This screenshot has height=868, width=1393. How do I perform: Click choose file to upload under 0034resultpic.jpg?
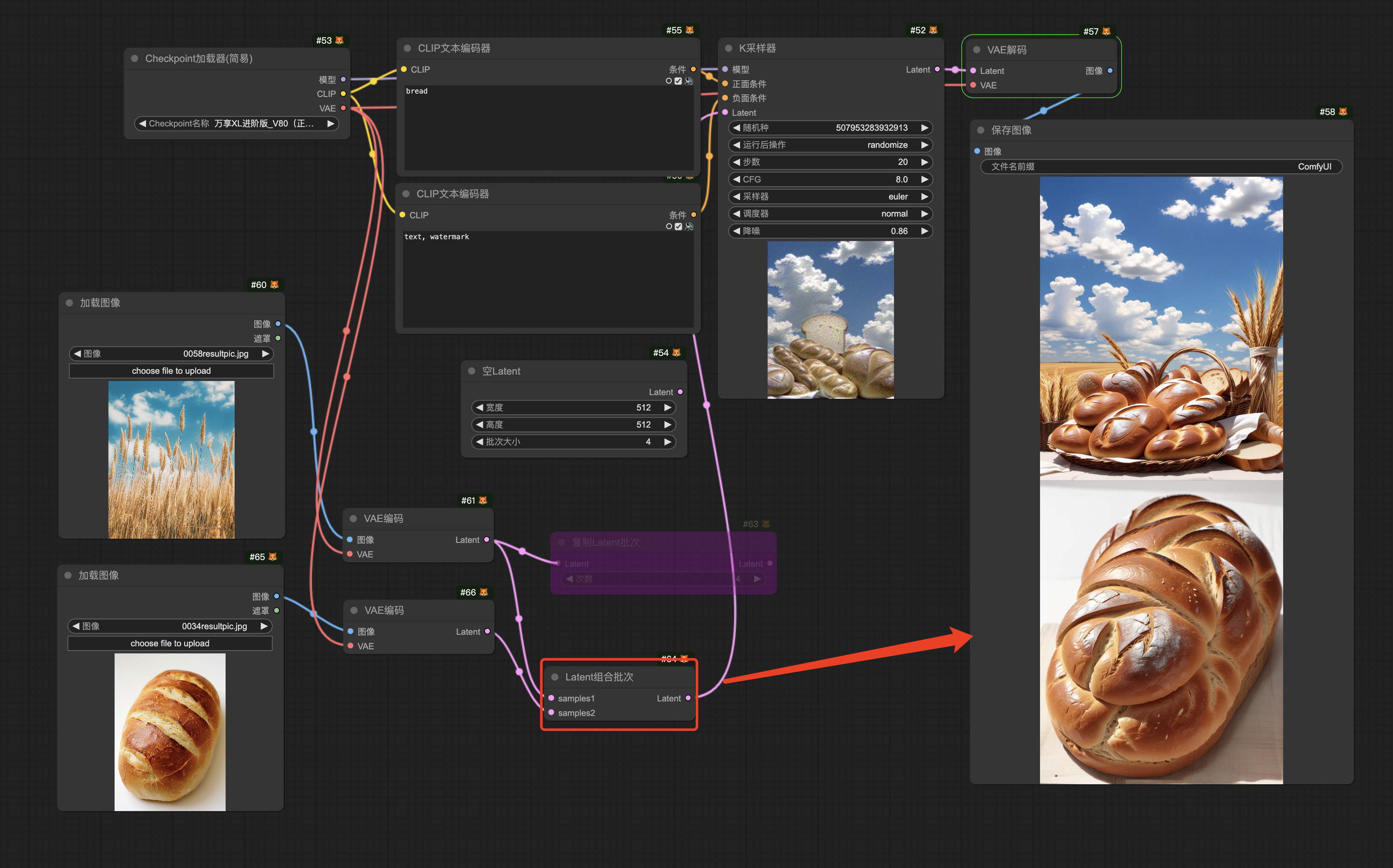[170, 644]
